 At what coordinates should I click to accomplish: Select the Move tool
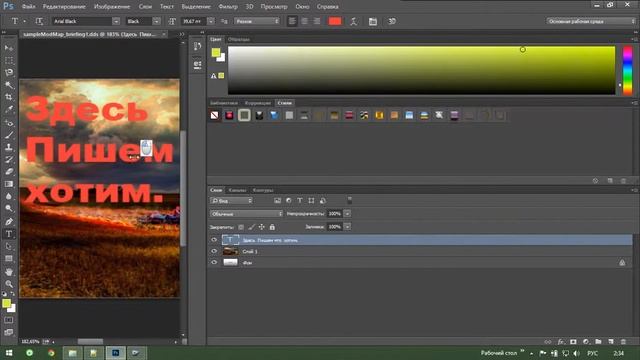point(9,48)
